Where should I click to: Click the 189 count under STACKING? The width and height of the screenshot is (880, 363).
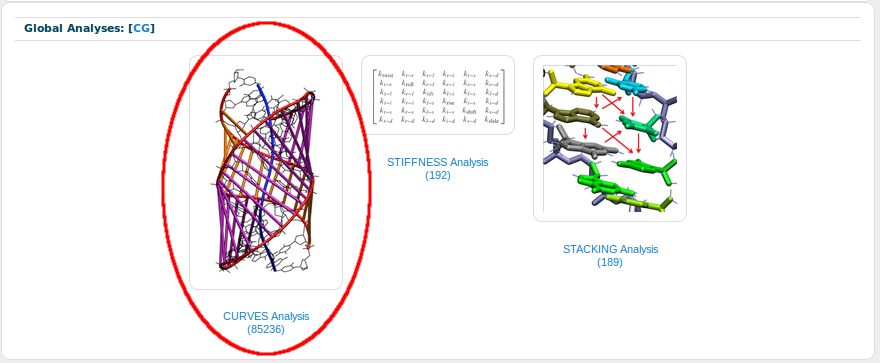pos(610,263)
